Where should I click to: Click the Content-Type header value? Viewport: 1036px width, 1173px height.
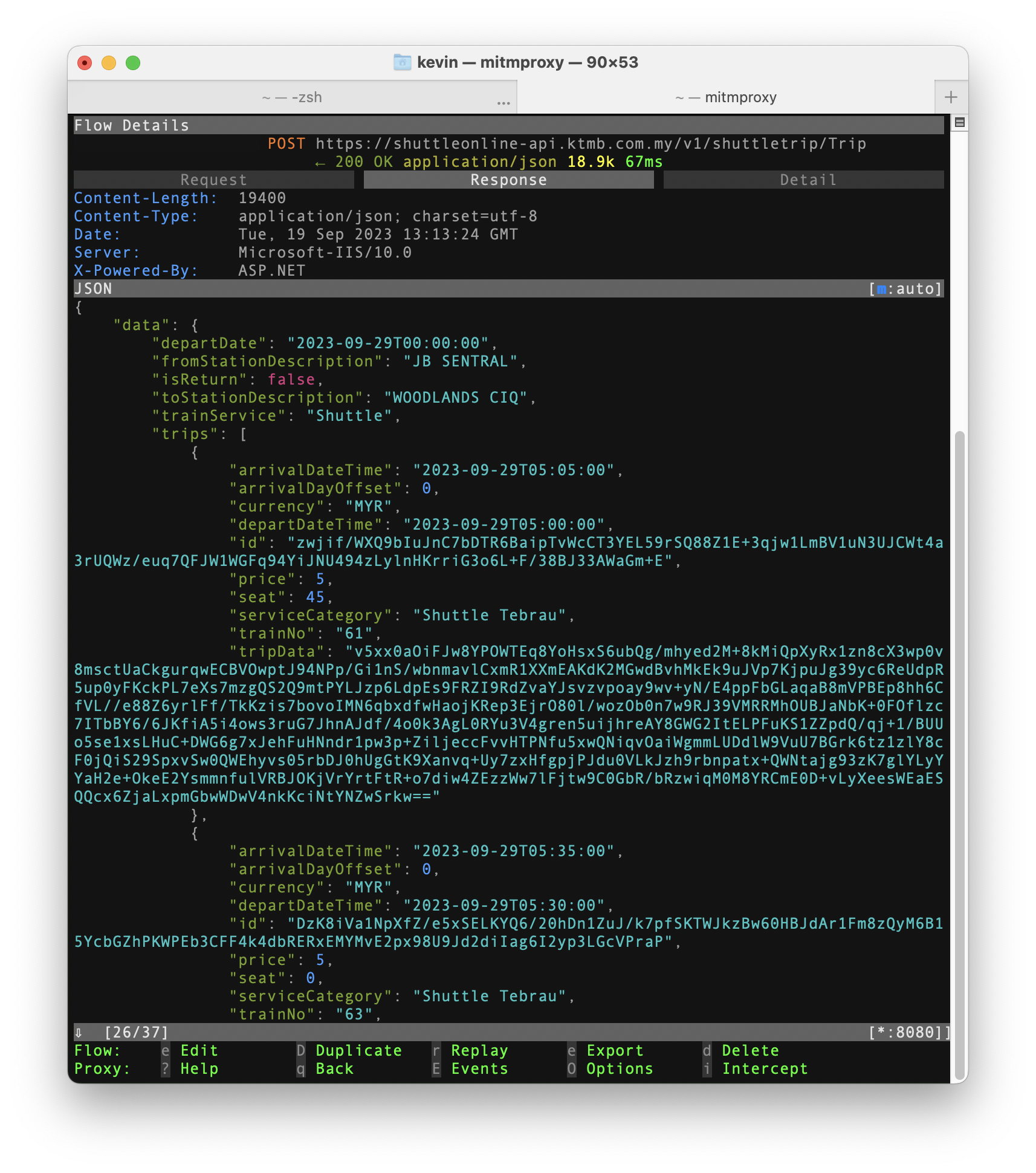[387, 216]
